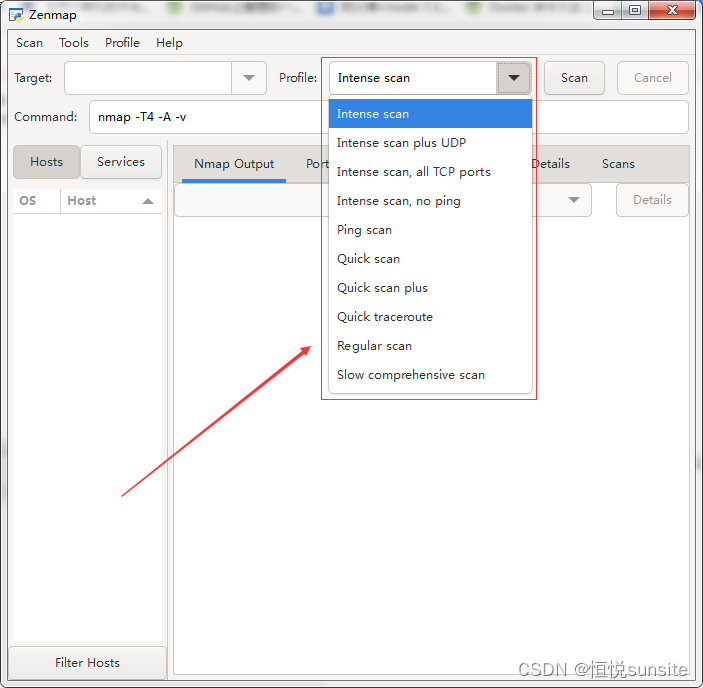Image resolution: width=703 pixels, height=688 pixels.
Task: Choose Slow comprehensive scan profile
Action: click(430, 375)
